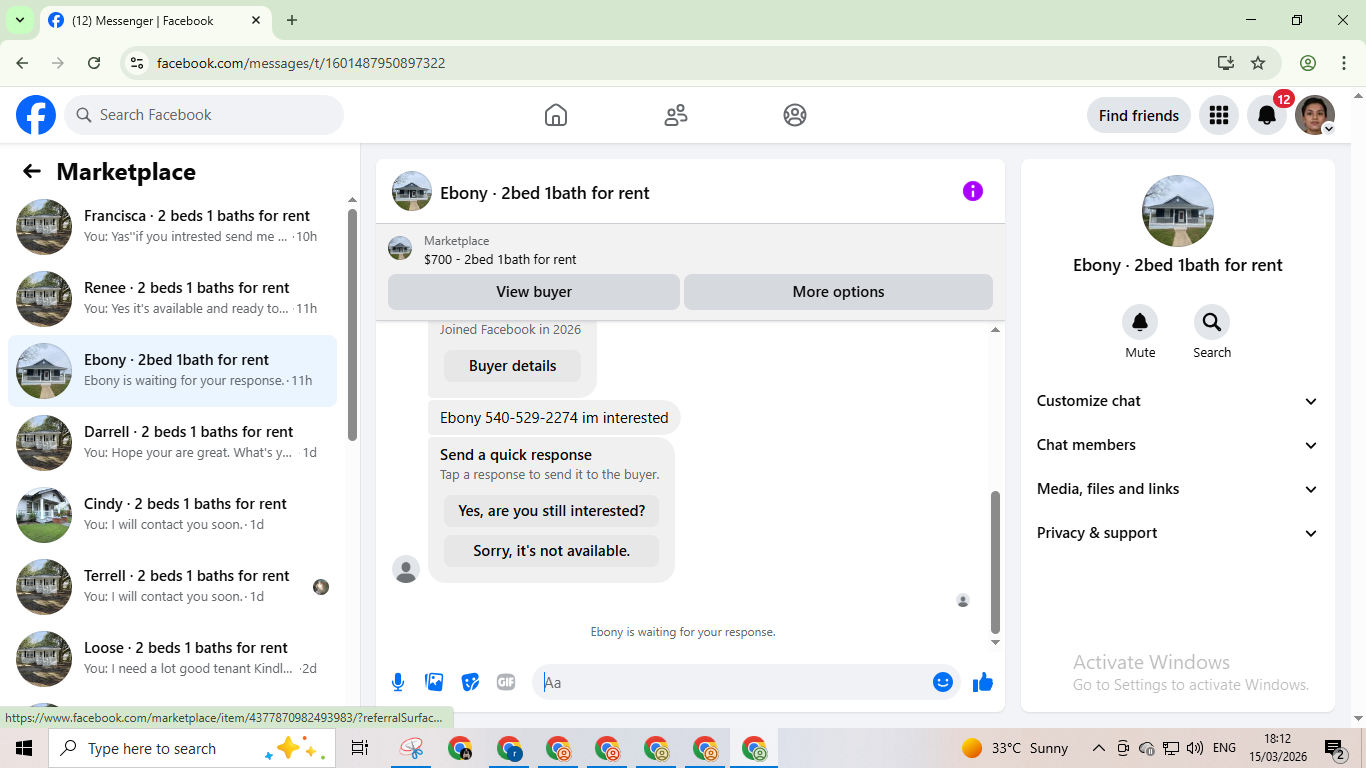
Task: Expand Media, files and links section
Action: point(1177,489)
